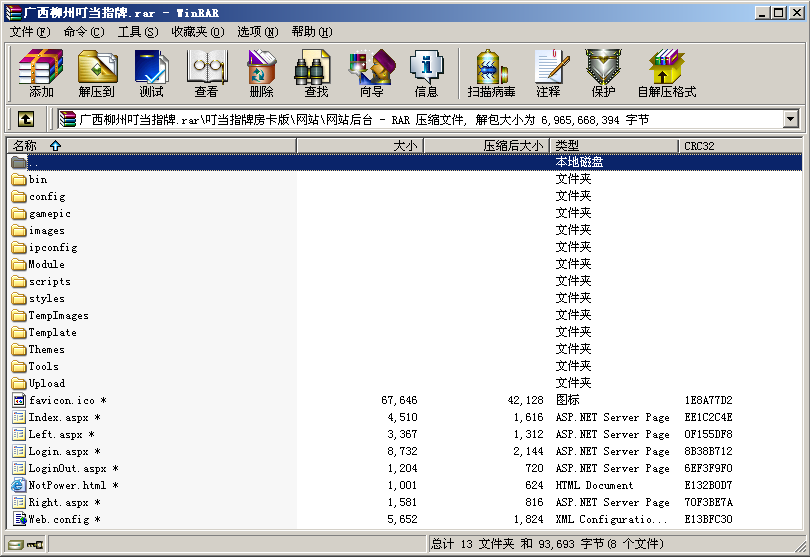The image size is (810, 557).
Task: Click the archive path address field
Action: point(420,119)
